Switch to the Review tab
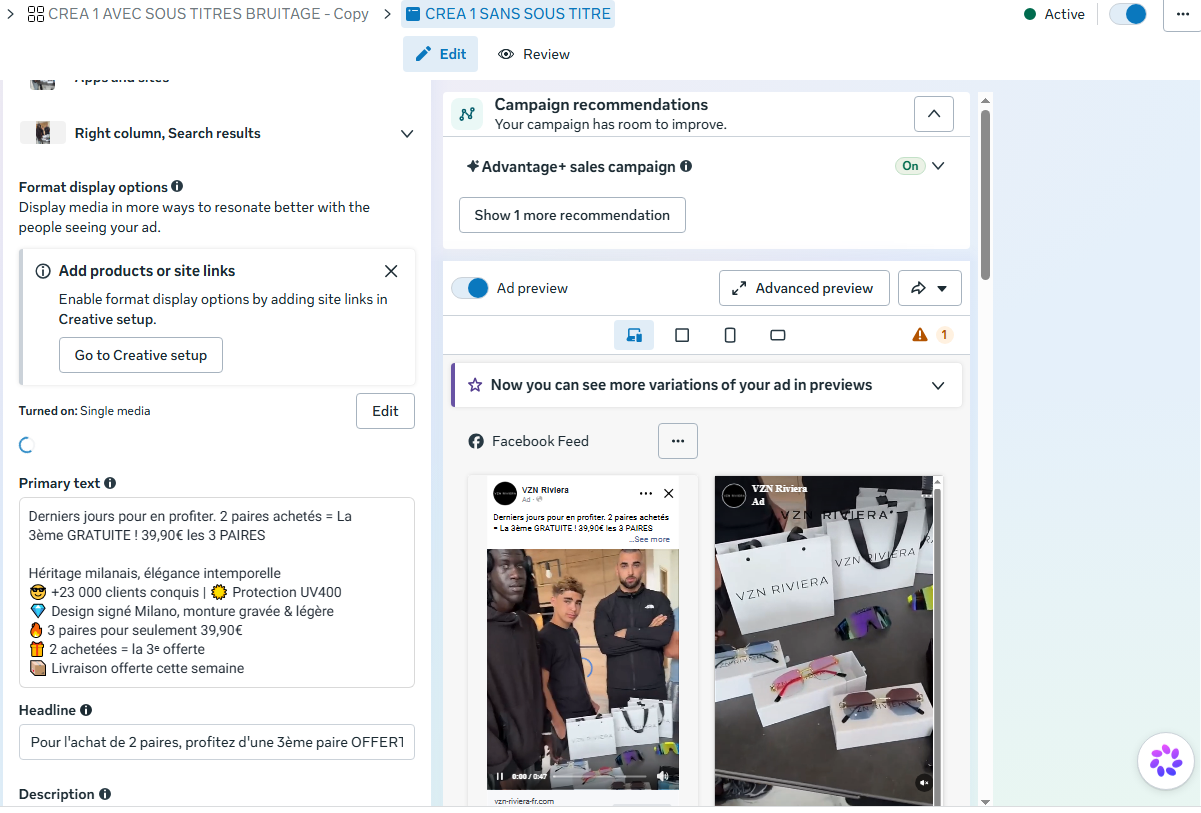Image resolution: width=1201 pixels, height=813 pixels. [534, 54]
